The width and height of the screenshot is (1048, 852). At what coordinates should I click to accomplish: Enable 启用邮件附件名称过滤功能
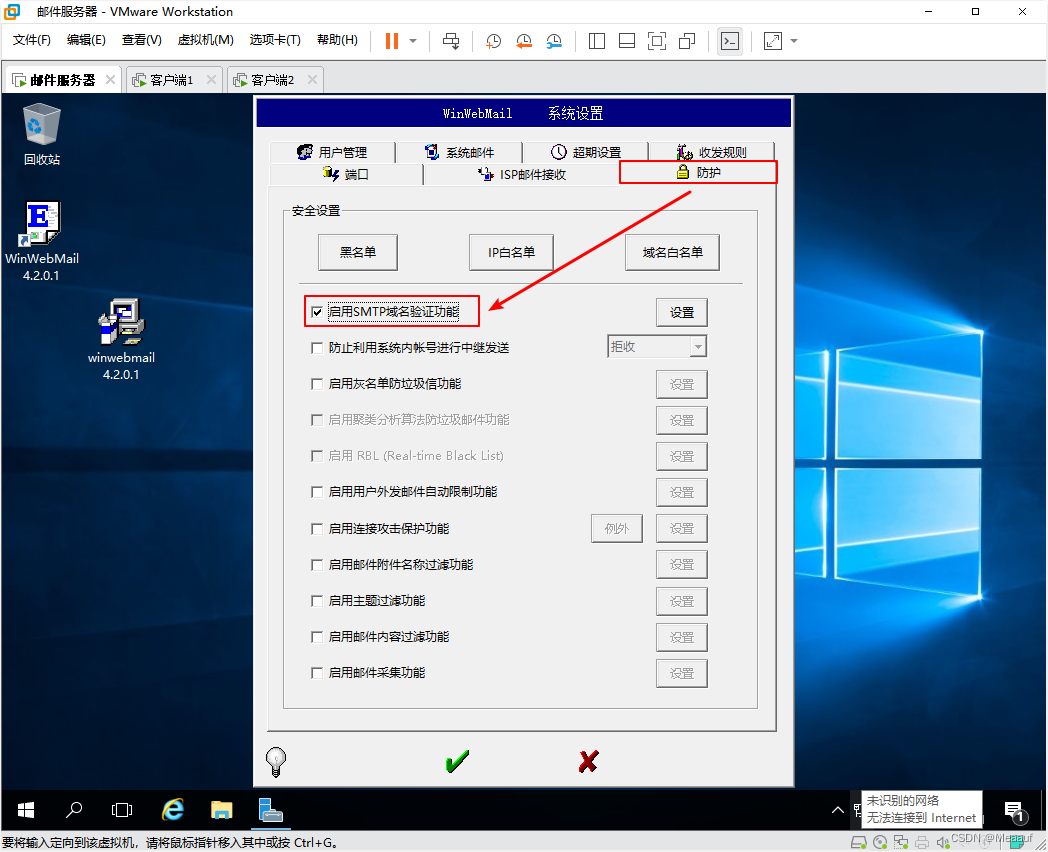[x=317, y=565]
